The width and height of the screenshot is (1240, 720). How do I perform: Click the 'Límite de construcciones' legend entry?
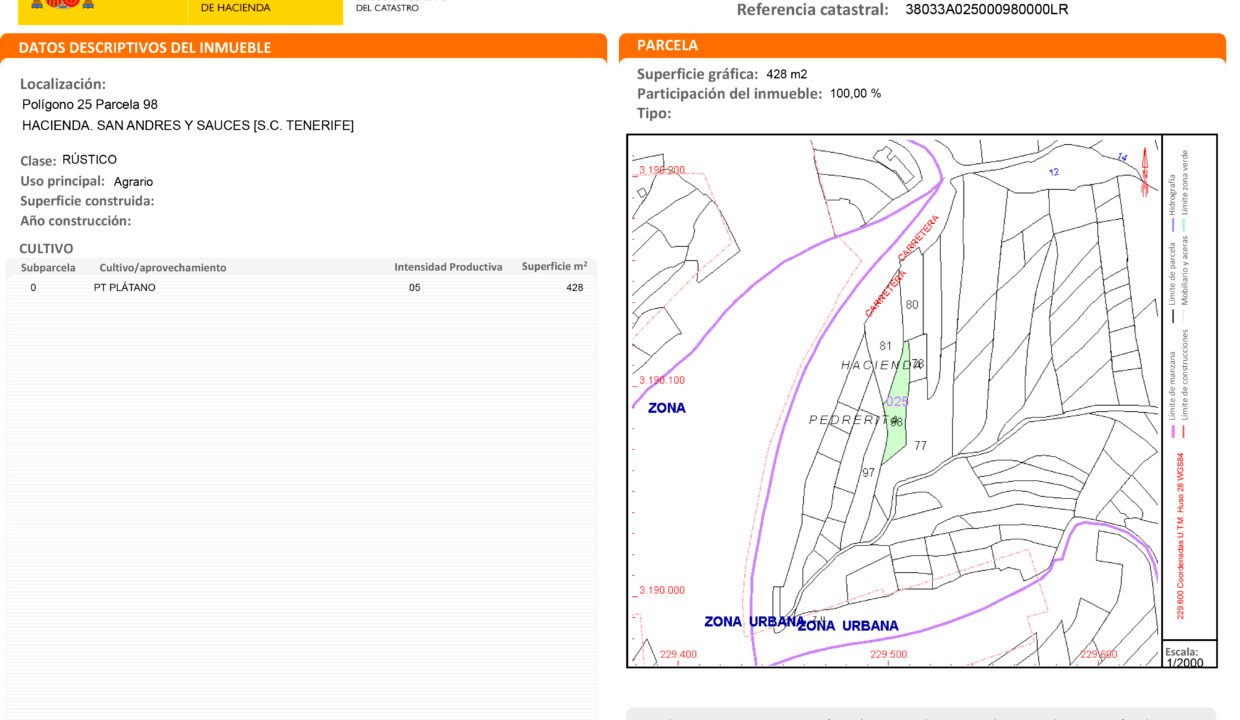pyautogui.click(x=1186, y=374)
